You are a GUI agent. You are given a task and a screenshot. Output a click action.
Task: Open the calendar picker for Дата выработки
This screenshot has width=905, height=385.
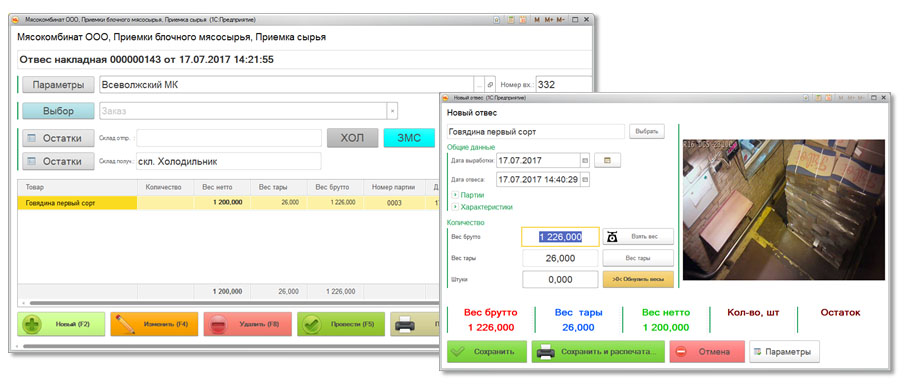pos(585,160)
